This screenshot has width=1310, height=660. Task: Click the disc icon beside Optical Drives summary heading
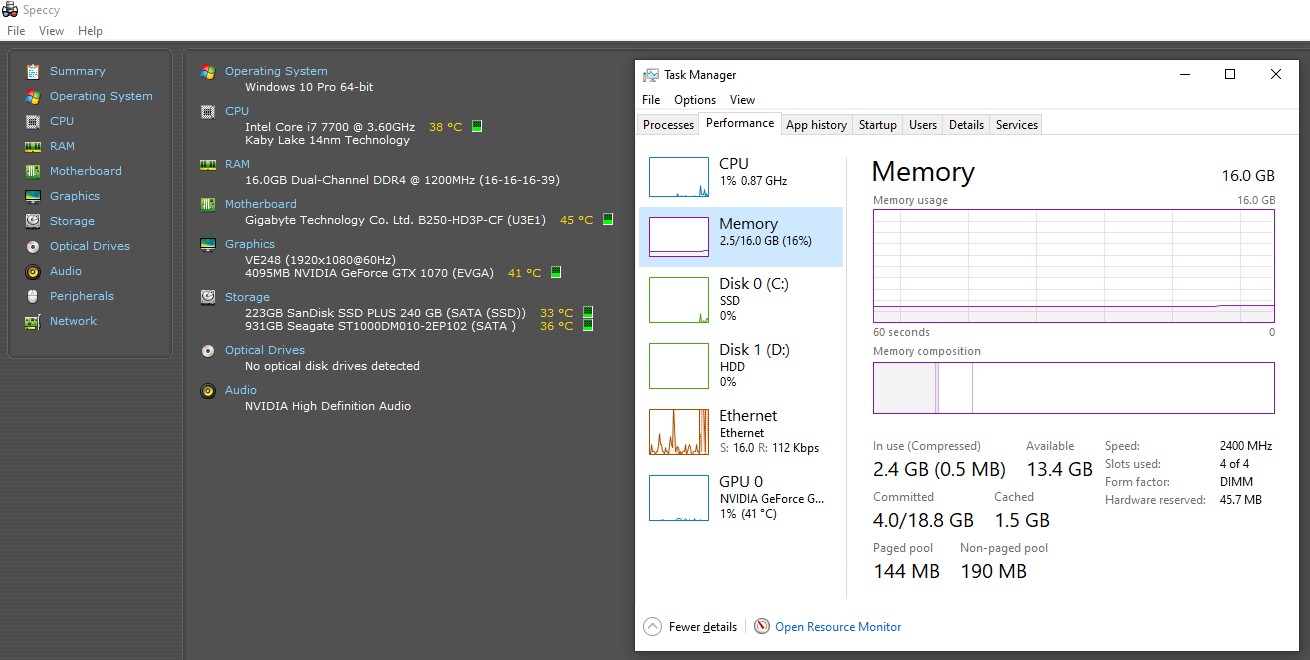tap(208, 350)
